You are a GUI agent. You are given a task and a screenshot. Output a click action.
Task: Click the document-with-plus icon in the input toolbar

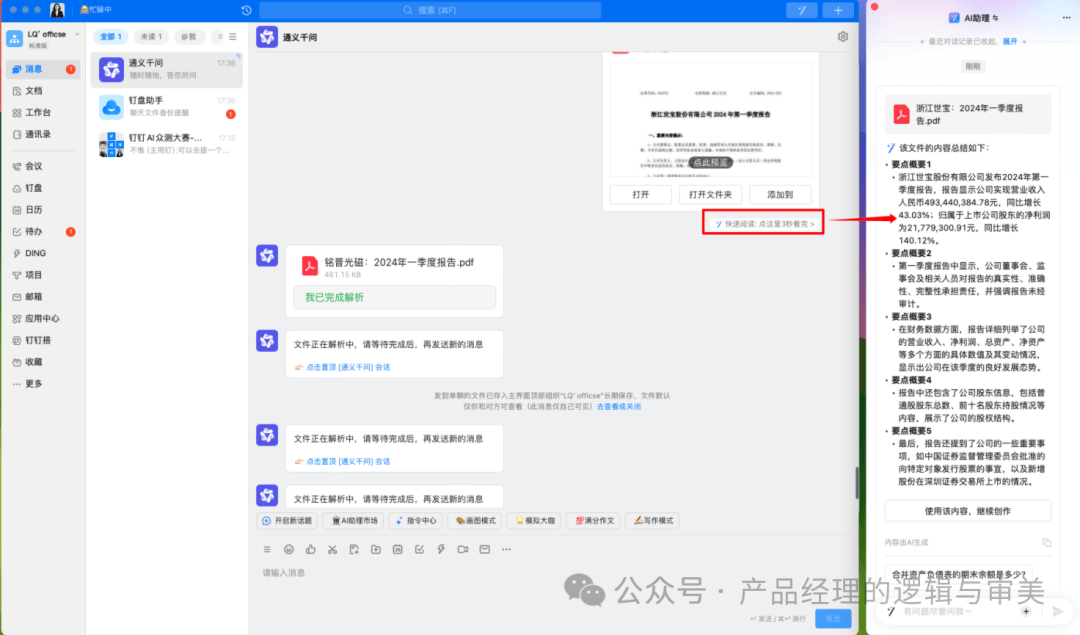(x=354, y=550)
